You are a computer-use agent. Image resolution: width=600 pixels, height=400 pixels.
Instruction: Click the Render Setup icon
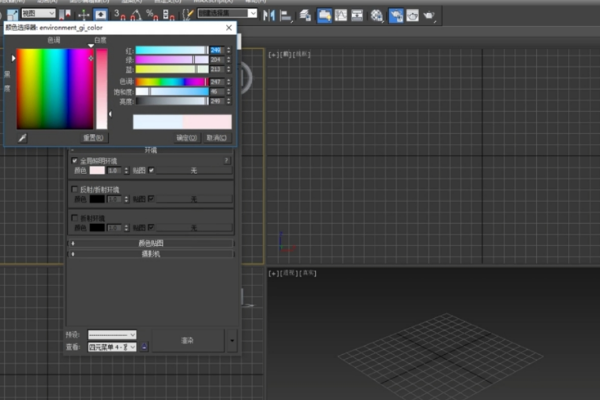click(396, 15)
